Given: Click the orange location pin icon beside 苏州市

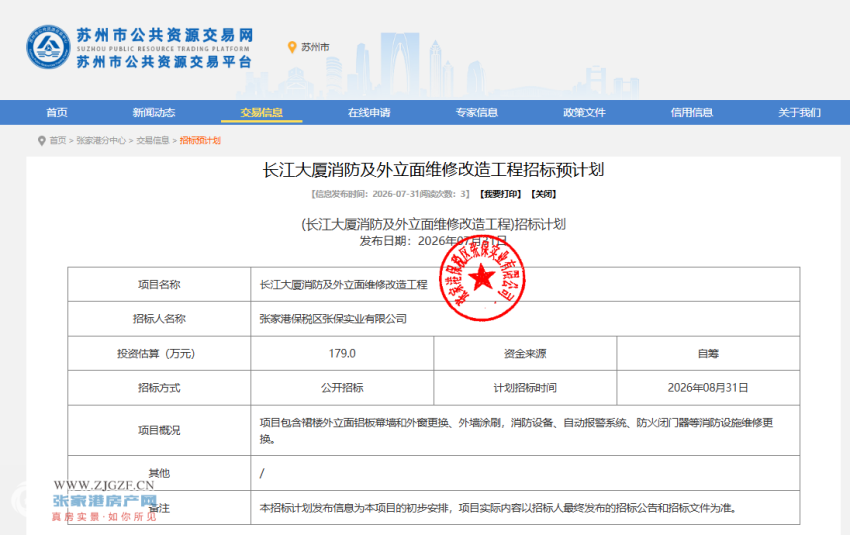Looking at the screenshot, I should pos(292,47).
